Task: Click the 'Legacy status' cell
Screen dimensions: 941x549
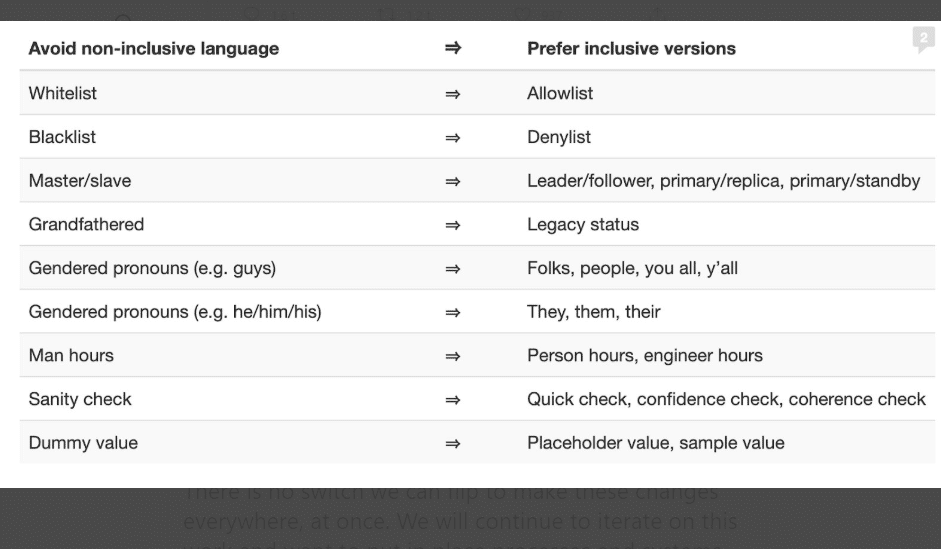Action: (x=583, y=225)
